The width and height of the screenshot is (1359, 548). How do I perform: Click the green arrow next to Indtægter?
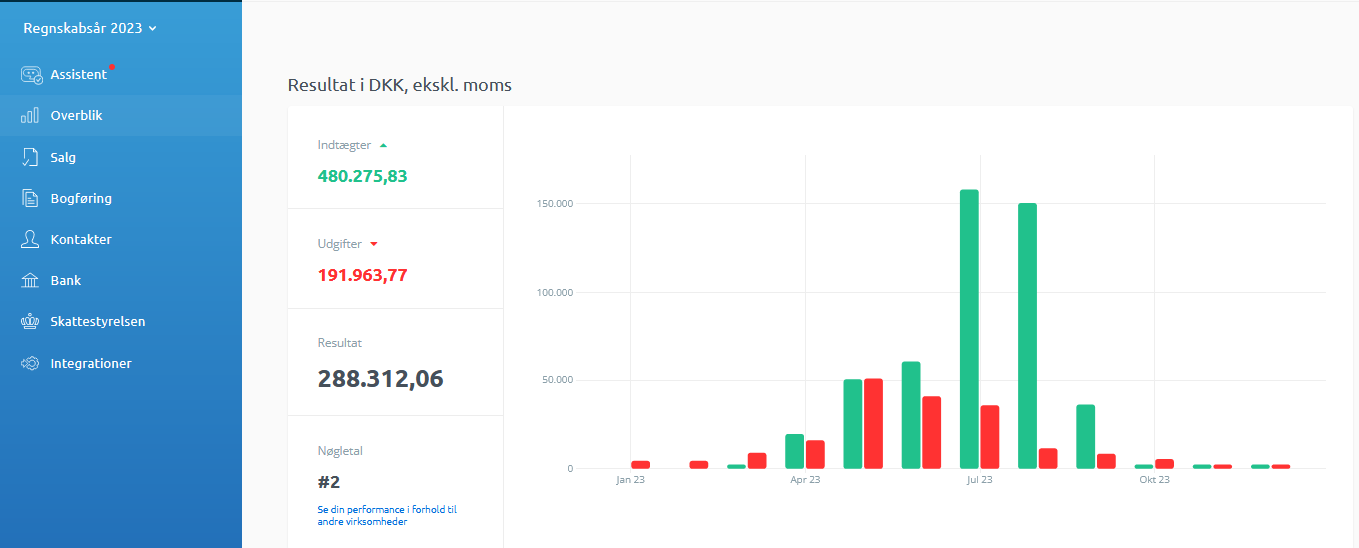click(383, 145)
